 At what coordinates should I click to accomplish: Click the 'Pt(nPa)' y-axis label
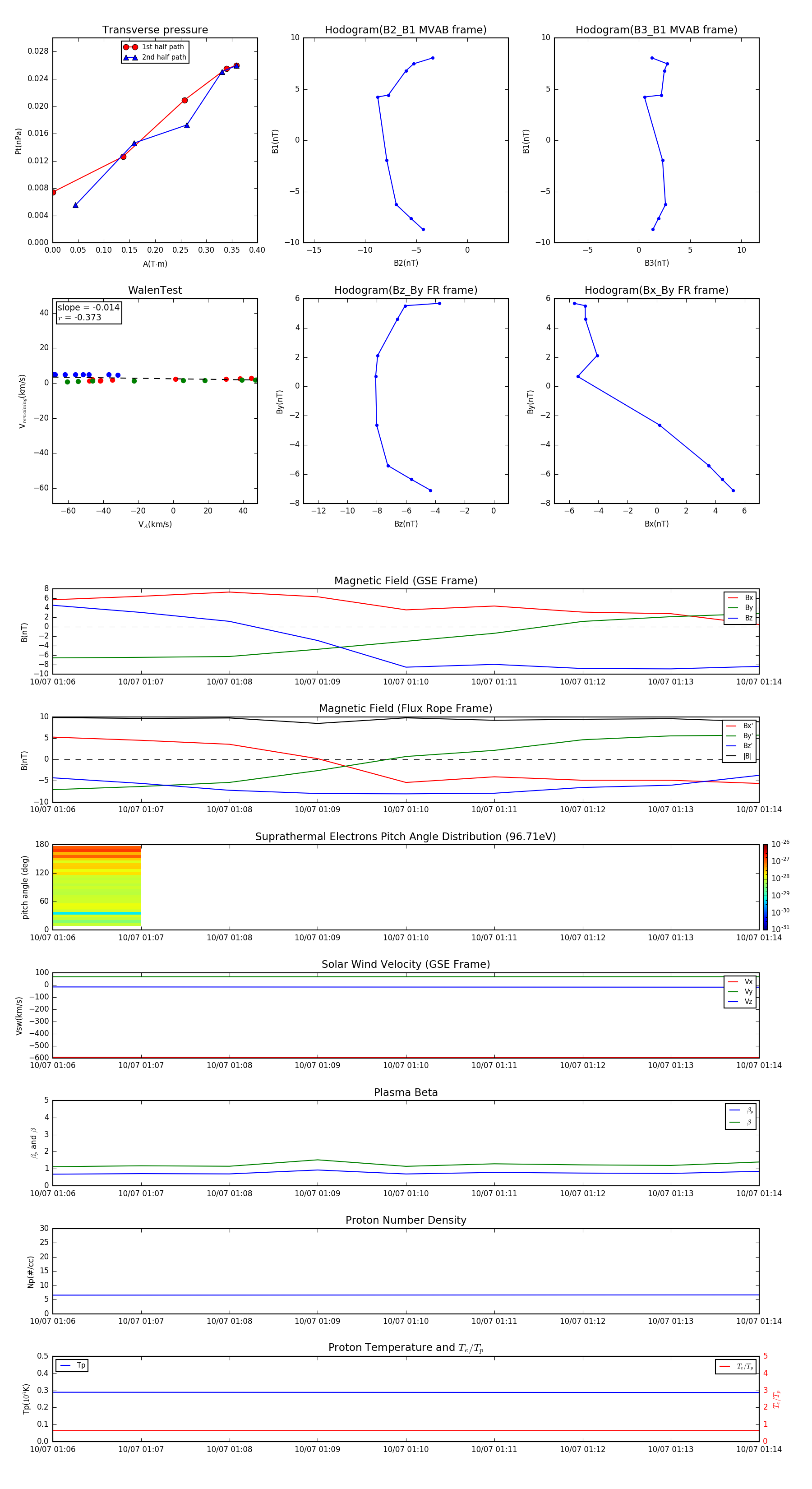click(x=18, y=141)
